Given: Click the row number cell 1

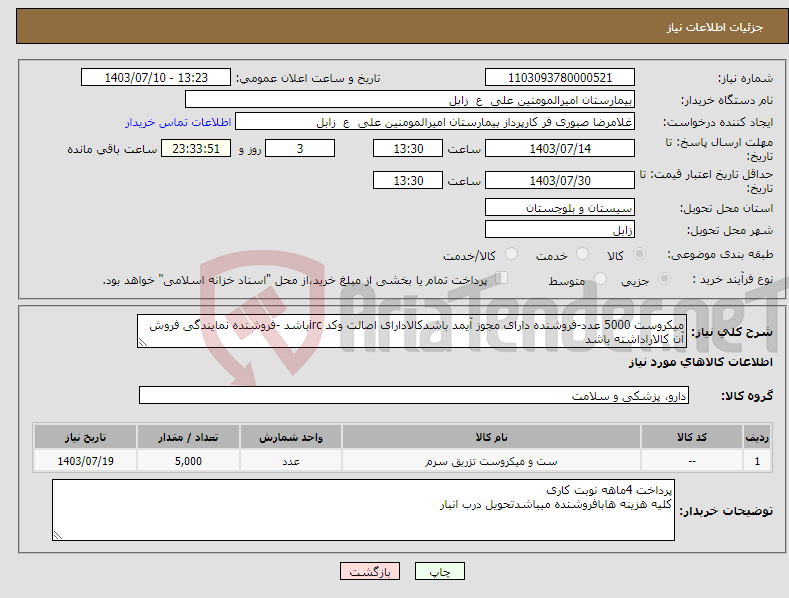Looking at the screenshot, I should [x=757, y=461].
